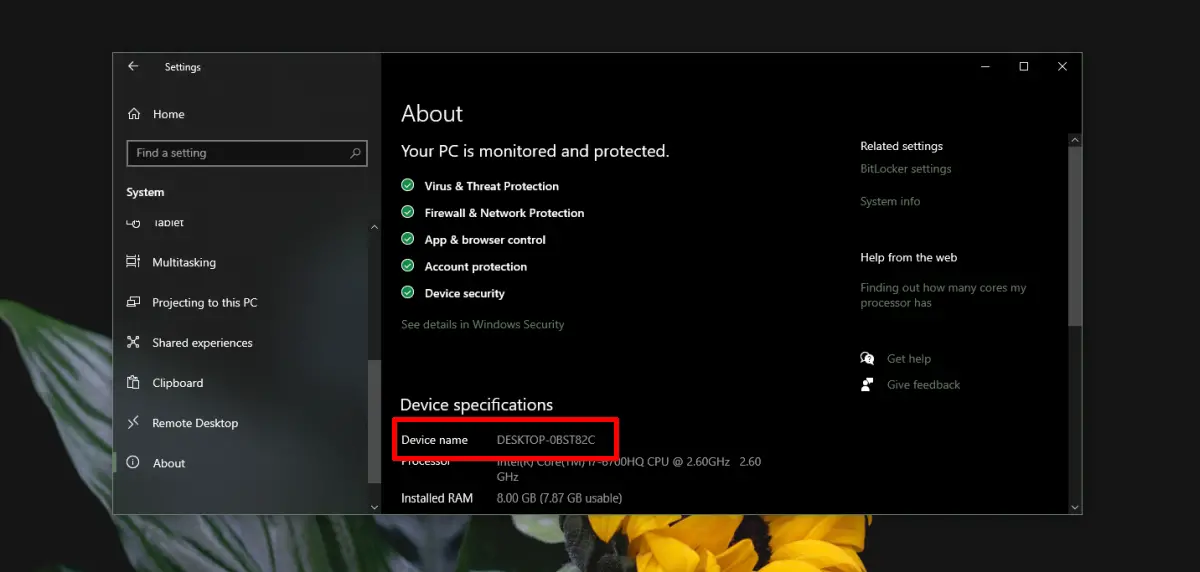Click the Account protection check icon
Image resolution: width=1200 pixels, height=572 pixels.
point(407,266)
